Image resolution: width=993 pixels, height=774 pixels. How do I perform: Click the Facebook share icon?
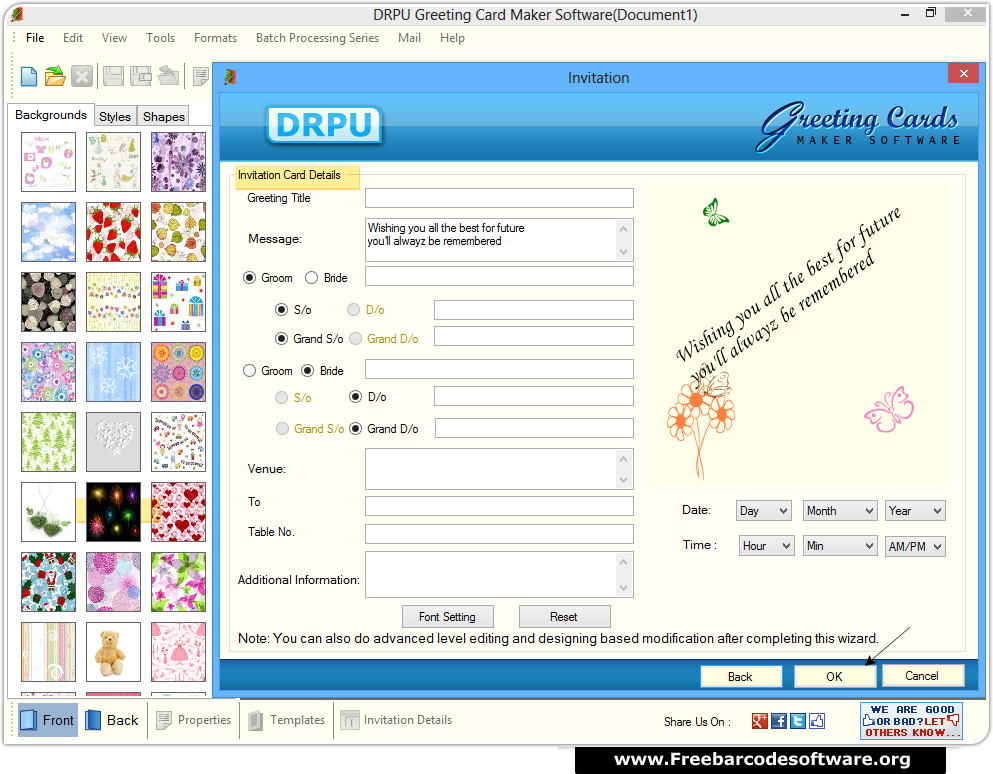tap(779, 721)
